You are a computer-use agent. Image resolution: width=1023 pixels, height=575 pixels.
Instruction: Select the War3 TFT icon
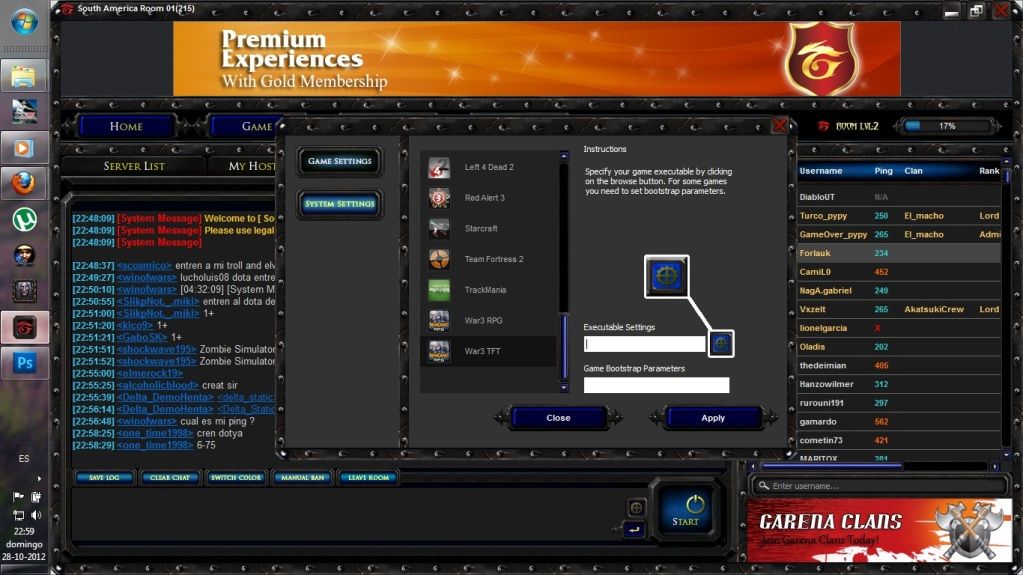439,351
